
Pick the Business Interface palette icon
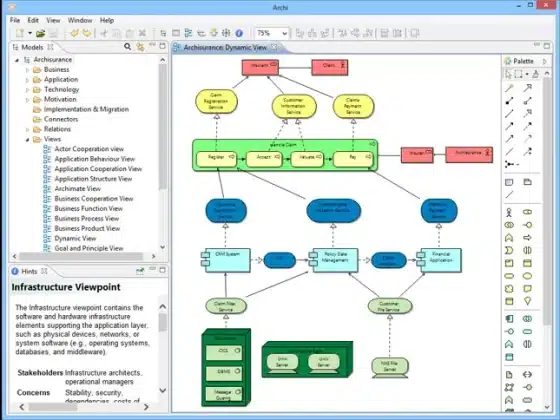click(527, 225)
